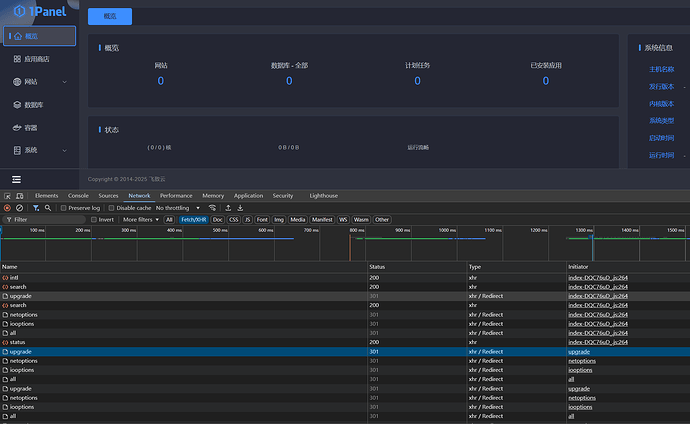Open the No throttling dropdown
Image resolution: width=690 pixels, height=424 pixels.
click(x=177, y=208)
